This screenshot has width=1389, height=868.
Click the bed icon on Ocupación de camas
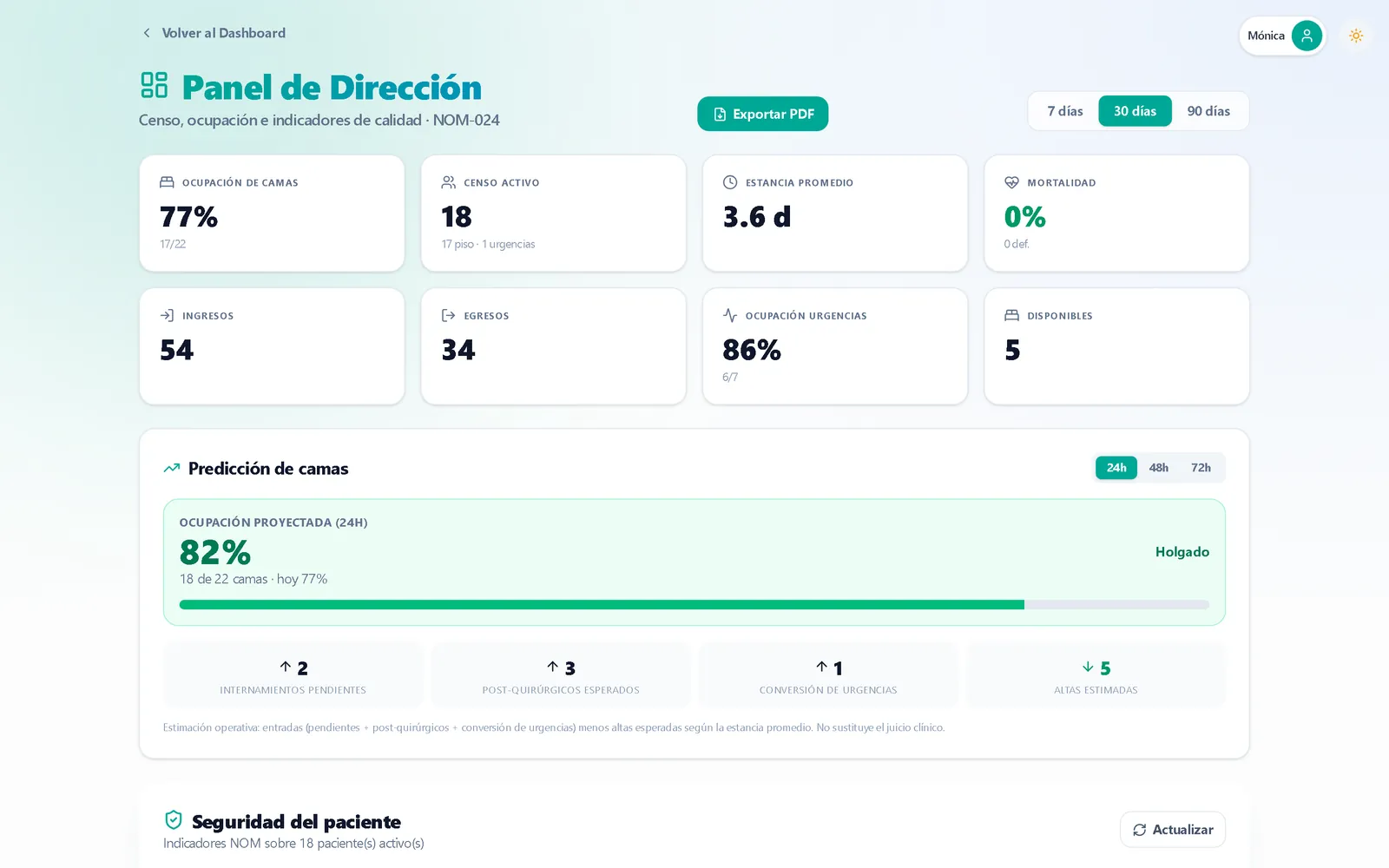click(167, 182)
